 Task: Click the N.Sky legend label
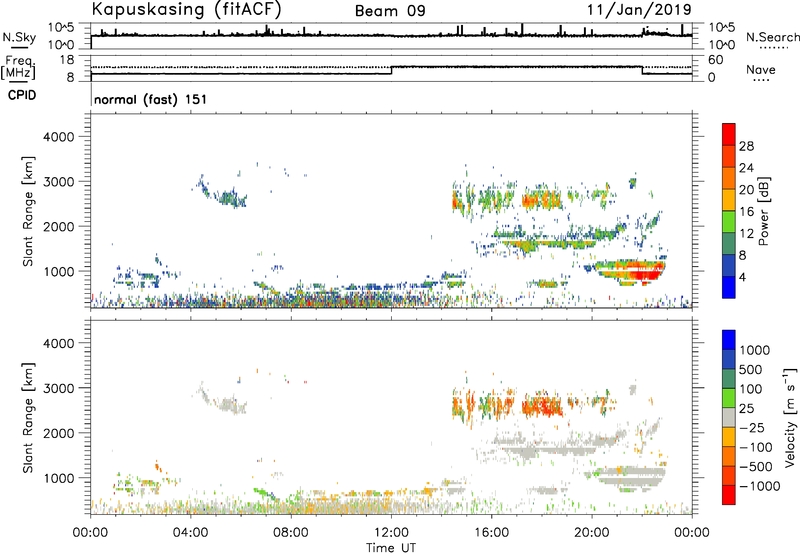[x=19, y=37]
